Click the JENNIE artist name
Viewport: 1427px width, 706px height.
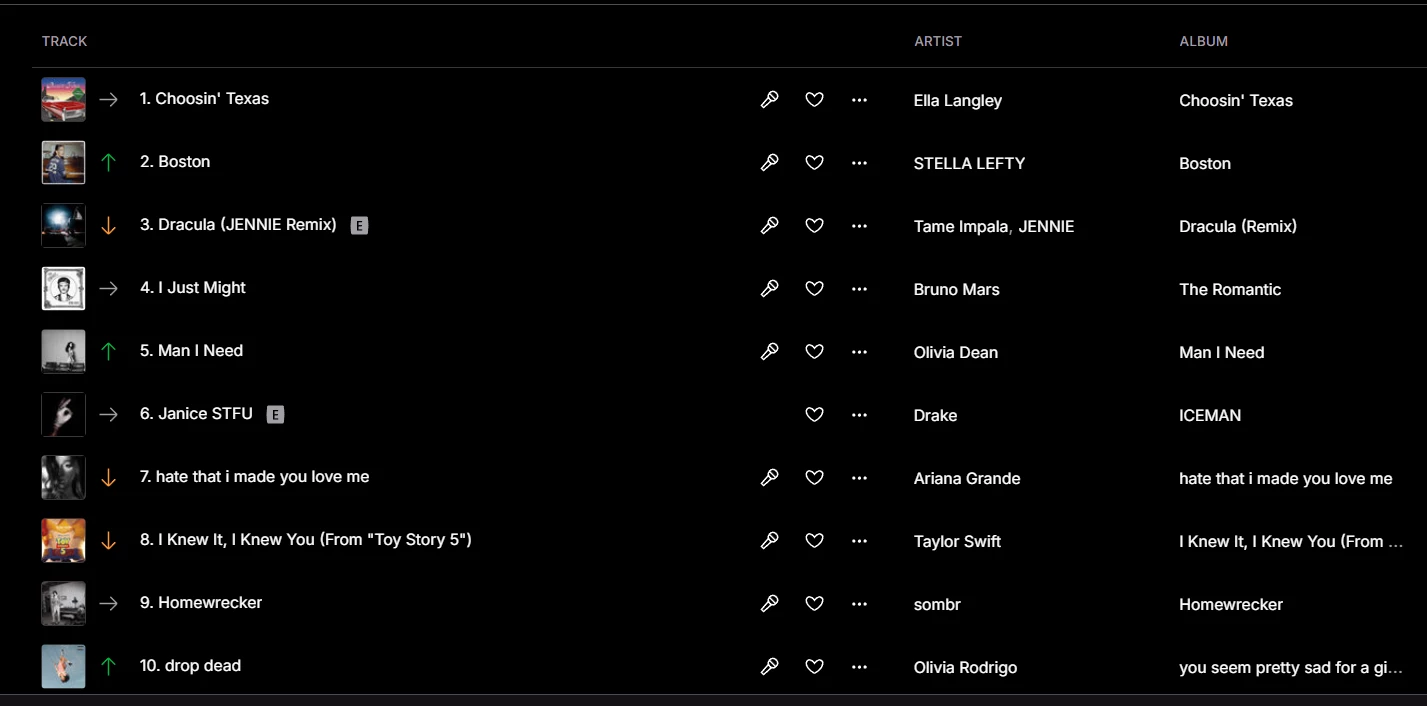tap(1046, 226)
